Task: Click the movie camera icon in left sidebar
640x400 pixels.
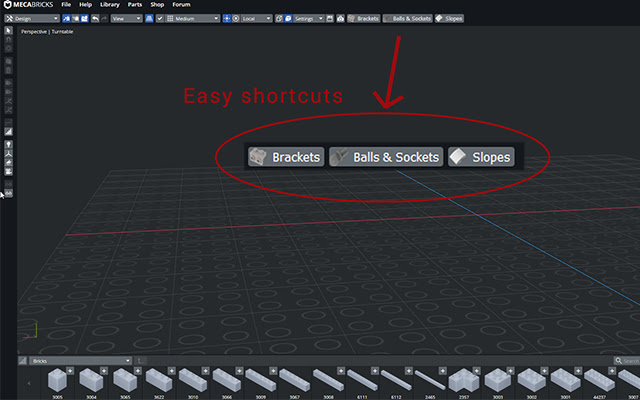Action: [9, 171]
